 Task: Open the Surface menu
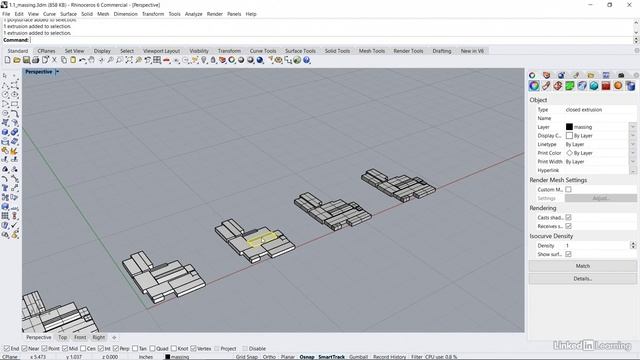(68, 14)
